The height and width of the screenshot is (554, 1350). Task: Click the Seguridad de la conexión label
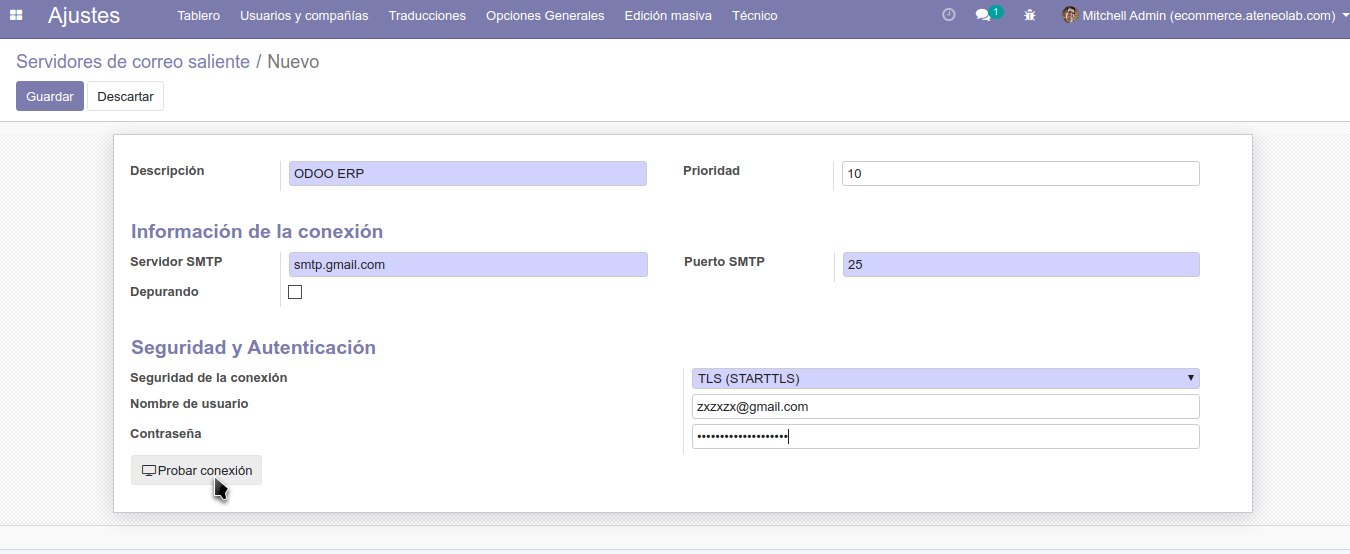(x=208, y=378)
